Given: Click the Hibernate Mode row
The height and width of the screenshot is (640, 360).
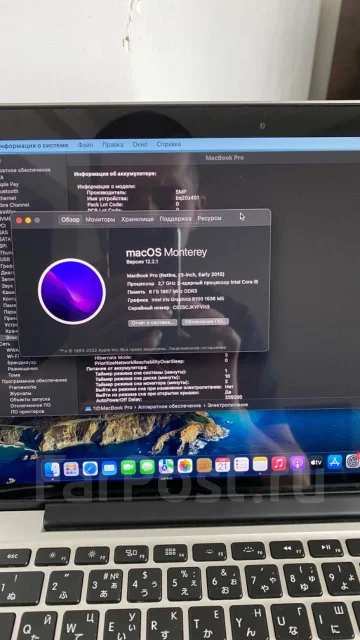Looking at the screenshot, I should coord(162,357).
